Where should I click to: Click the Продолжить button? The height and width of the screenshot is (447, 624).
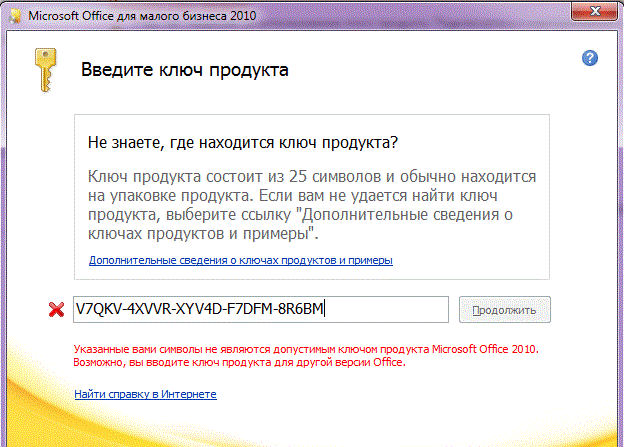click(x=505, y=310)
